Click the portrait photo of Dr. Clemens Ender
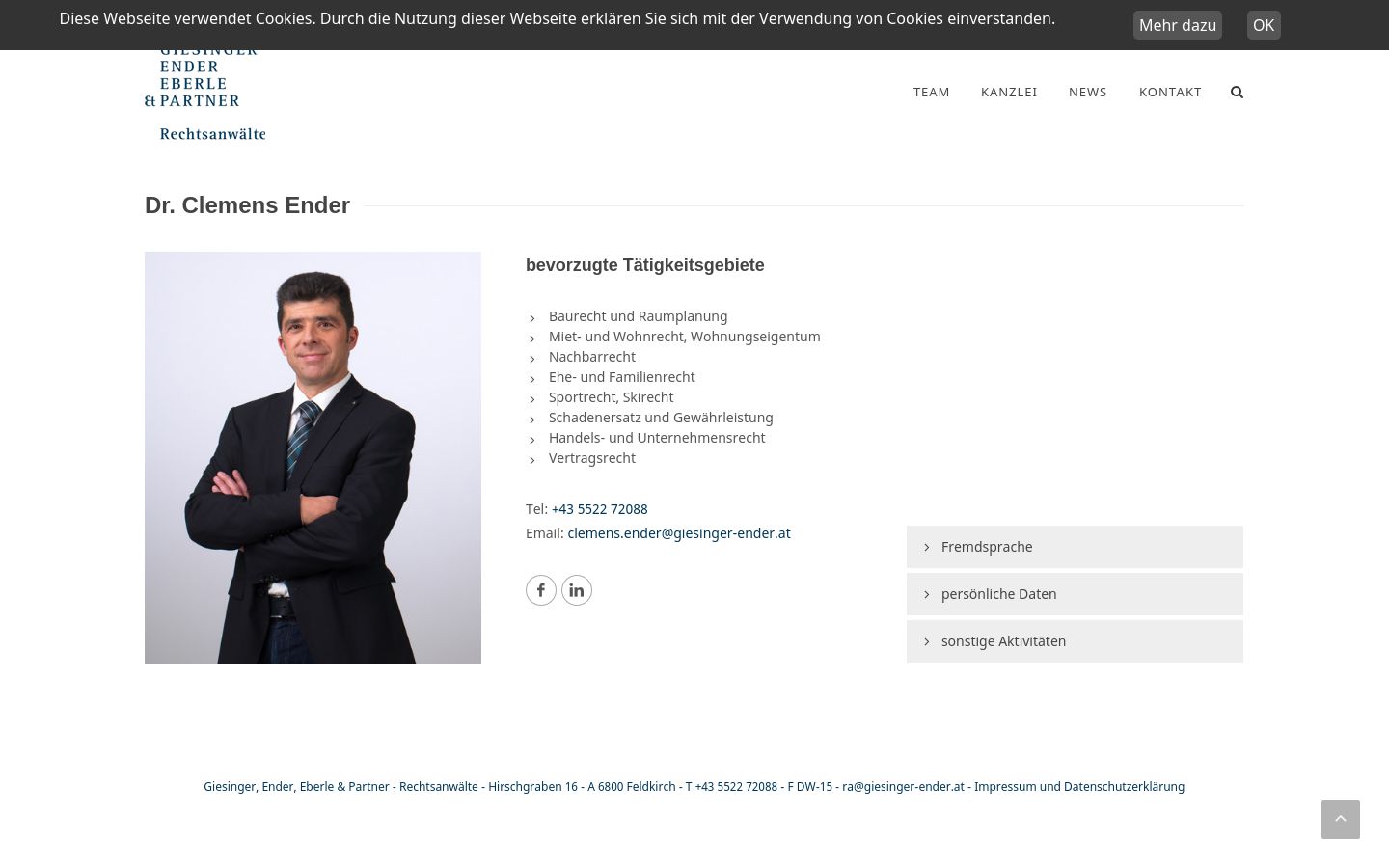The width and height of the screenshot is (1389, 868). pos(313,457)
